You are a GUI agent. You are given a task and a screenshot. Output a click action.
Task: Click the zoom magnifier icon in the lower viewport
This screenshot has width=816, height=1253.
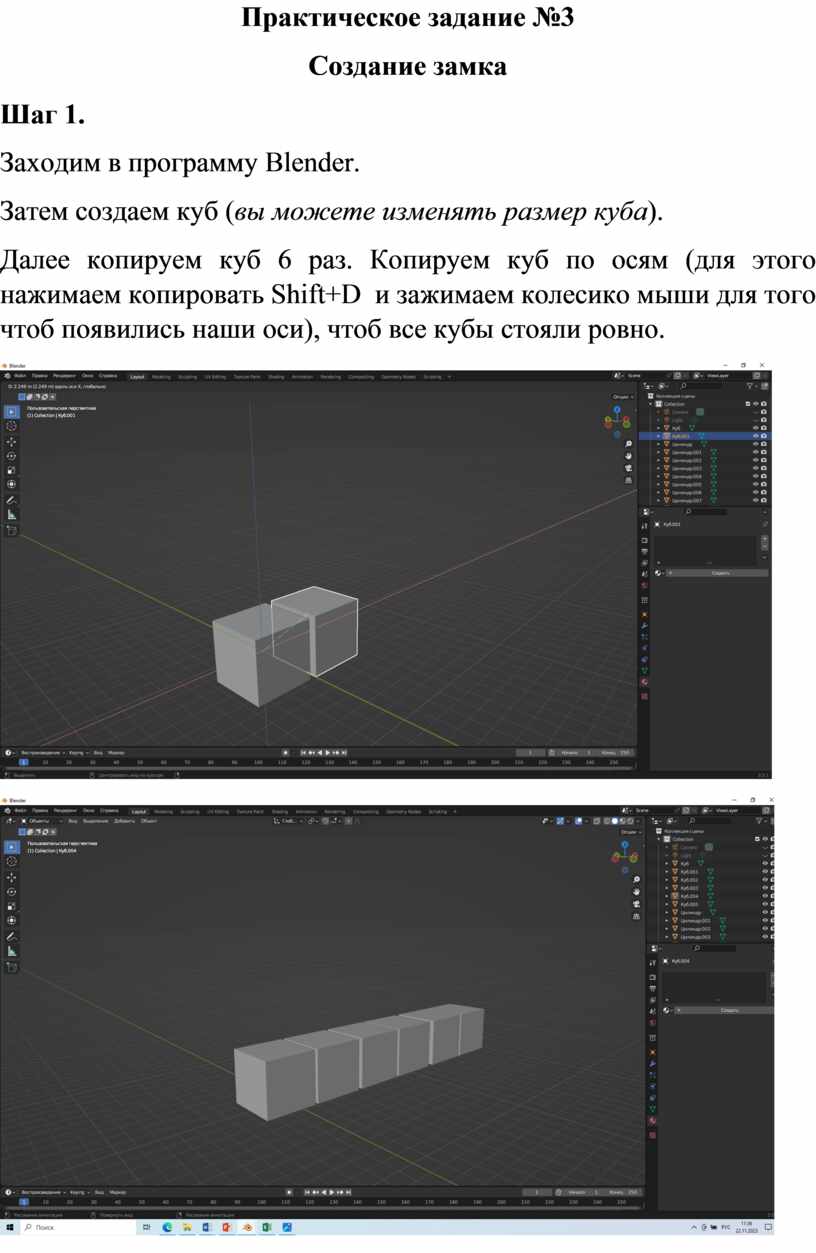tap(637, 881)
